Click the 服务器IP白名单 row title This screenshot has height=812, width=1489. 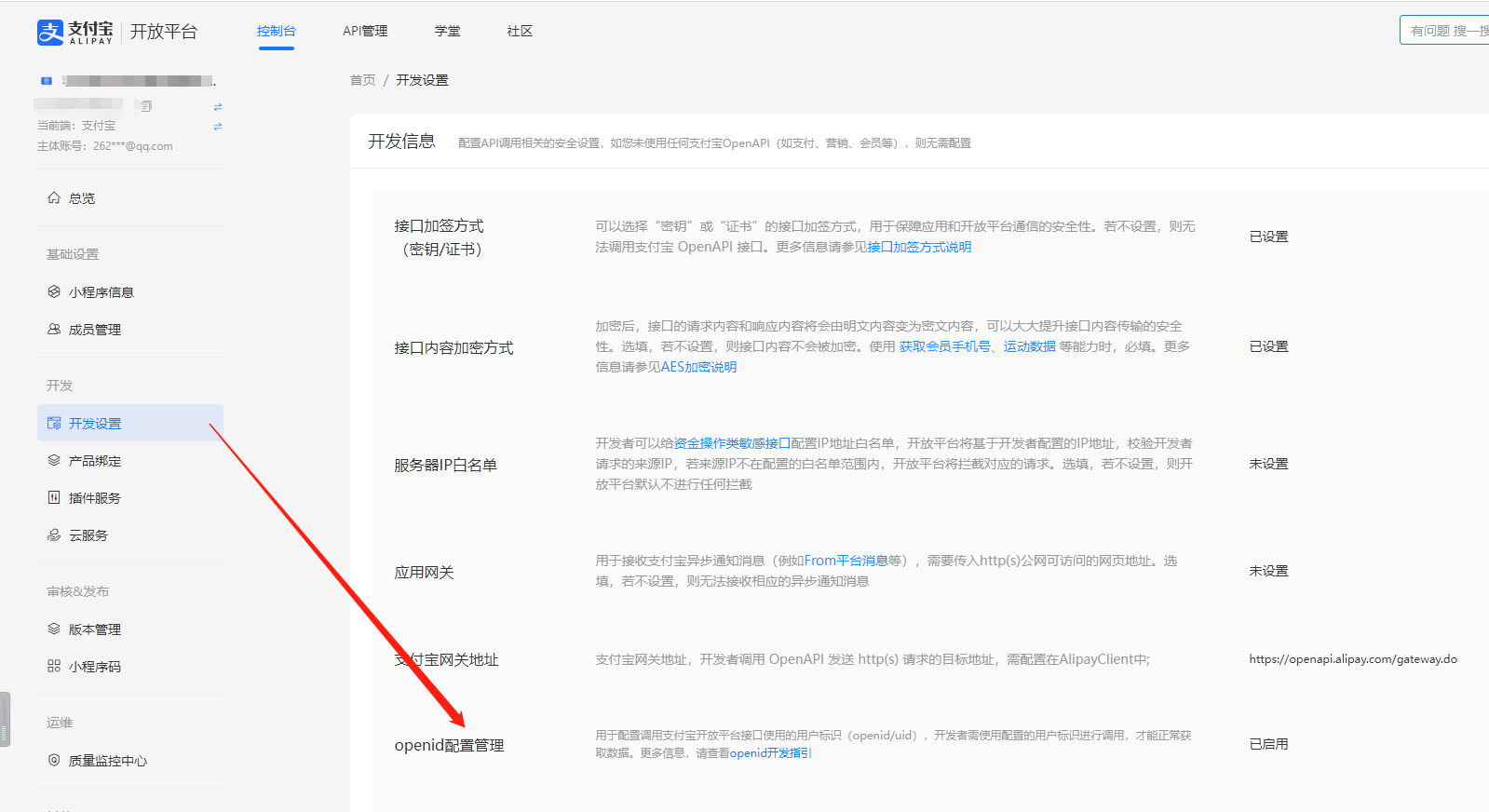pyautogui.click(x=445, y=466)
